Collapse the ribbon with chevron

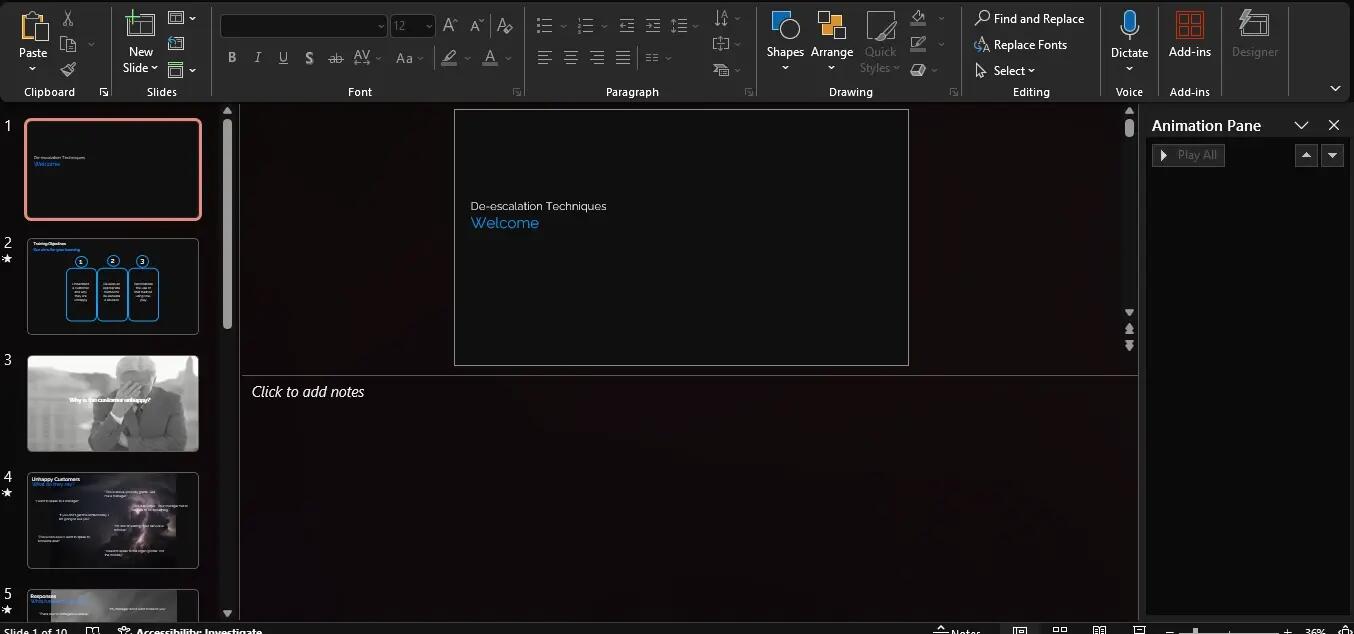pos(1335,89)
